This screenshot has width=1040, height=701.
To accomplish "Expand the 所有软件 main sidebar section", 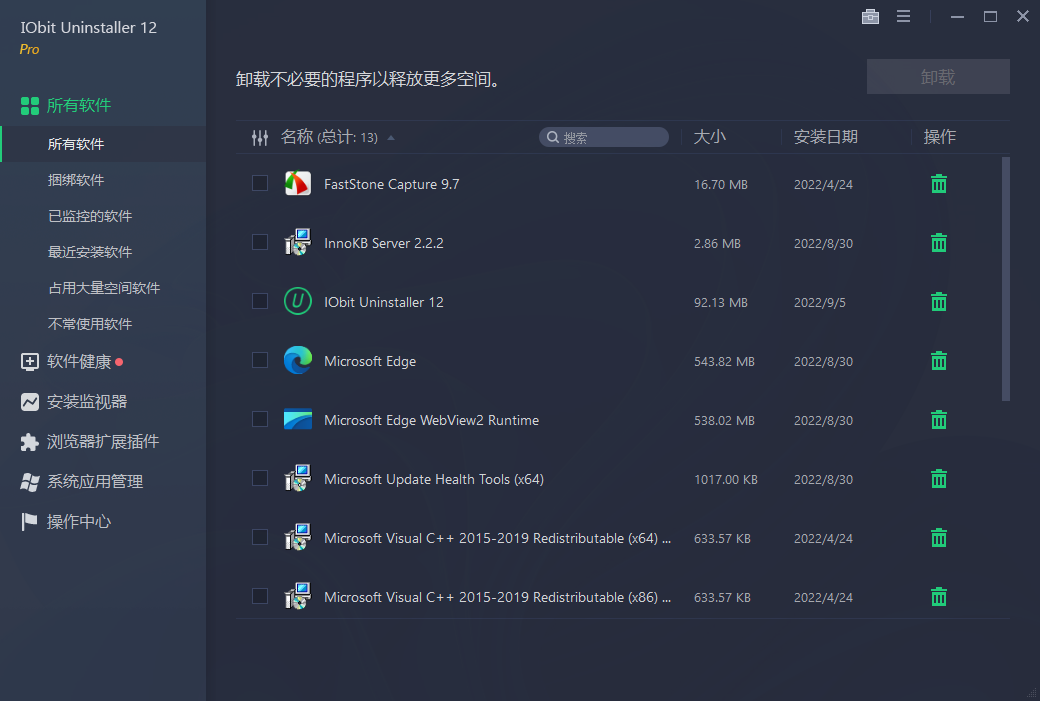I will 66,105.
